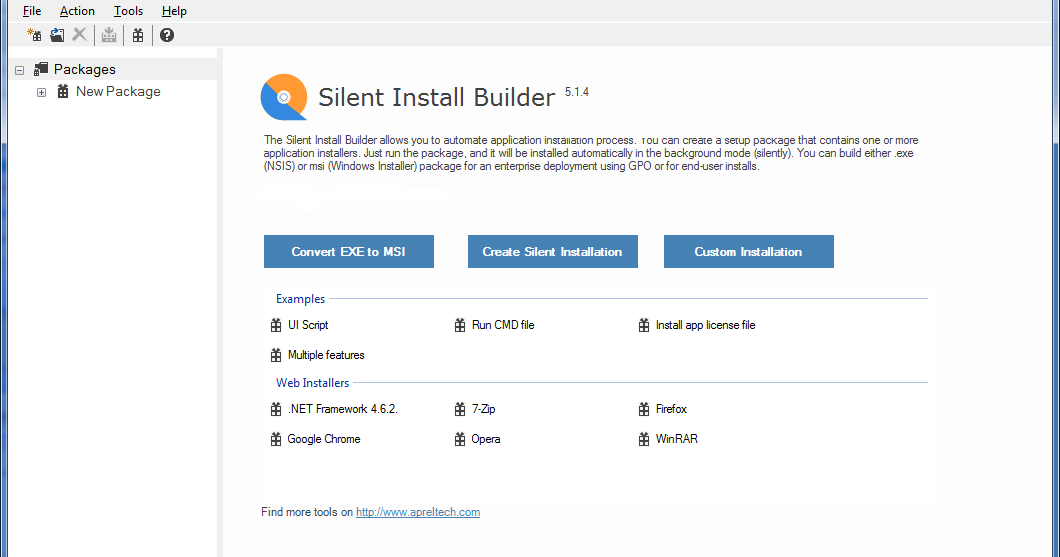The height and width of the screenshot is (557, 1060).
Task: Click the New Package toolbar icon
Action: pos(34,35)
